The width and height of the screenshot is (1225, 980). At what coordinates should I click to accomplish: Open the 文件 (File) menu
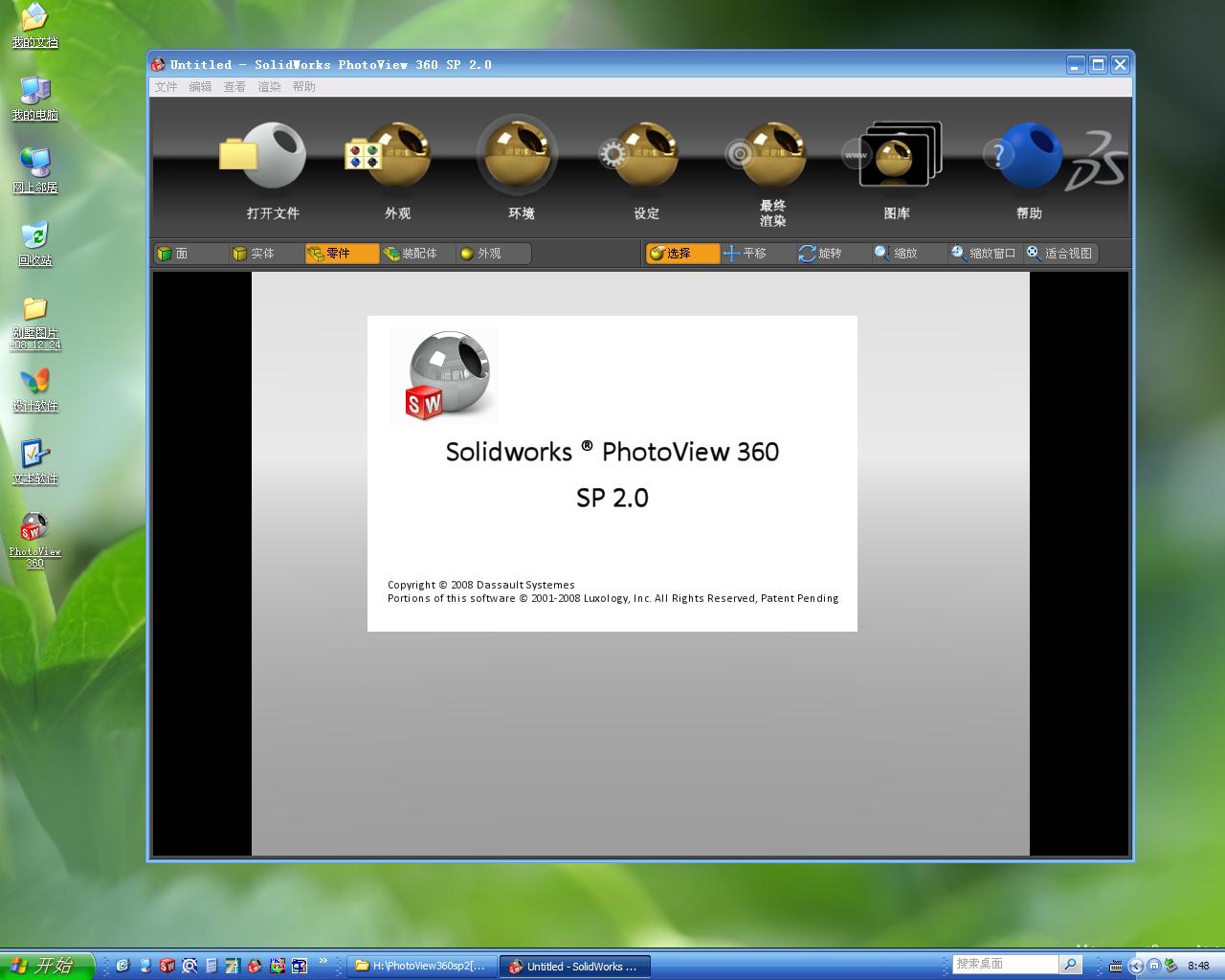tap(167, 87)
